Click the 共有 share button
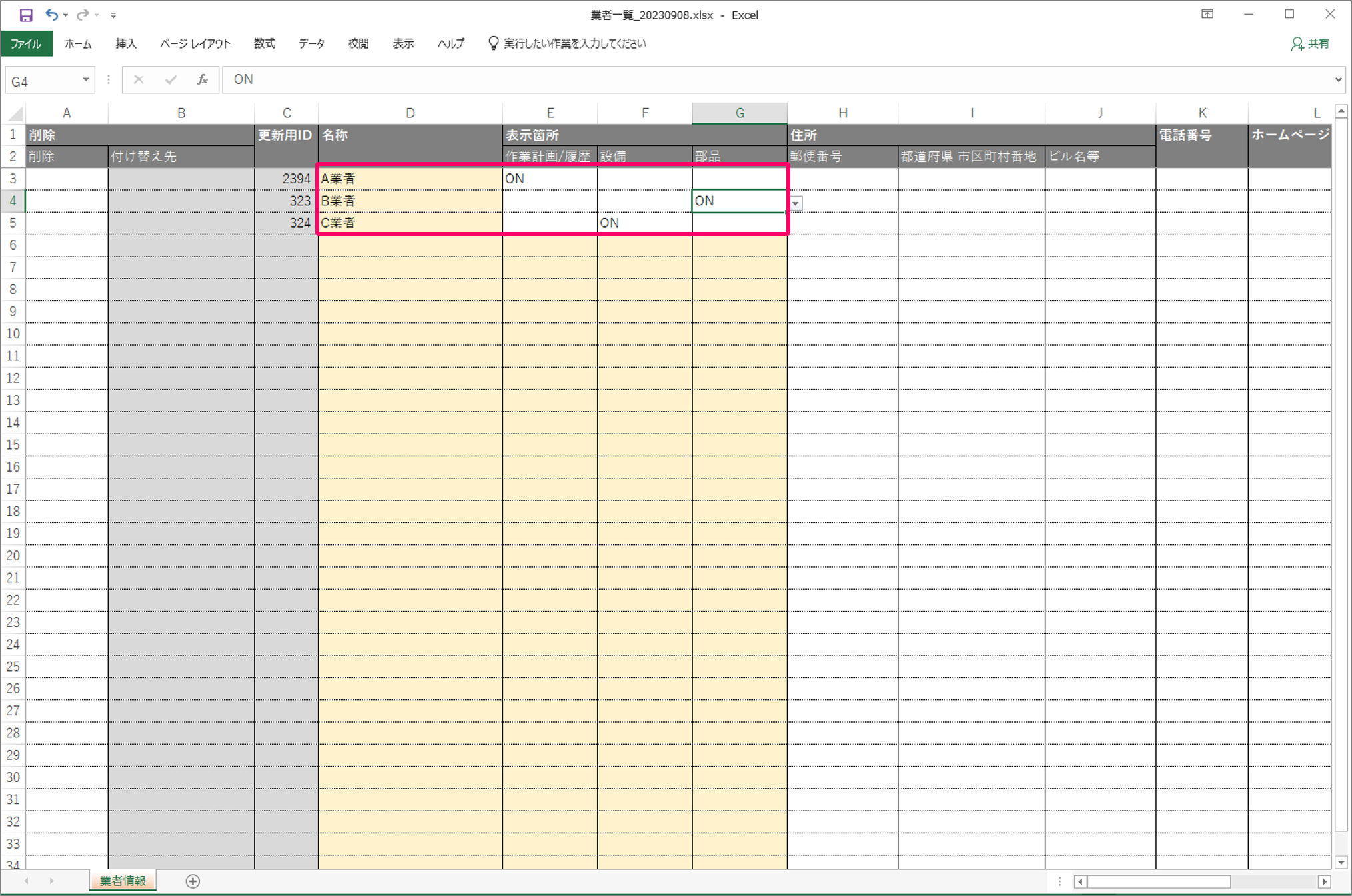This screenshot has height=896, width=1352. (x=1310, y=43)
